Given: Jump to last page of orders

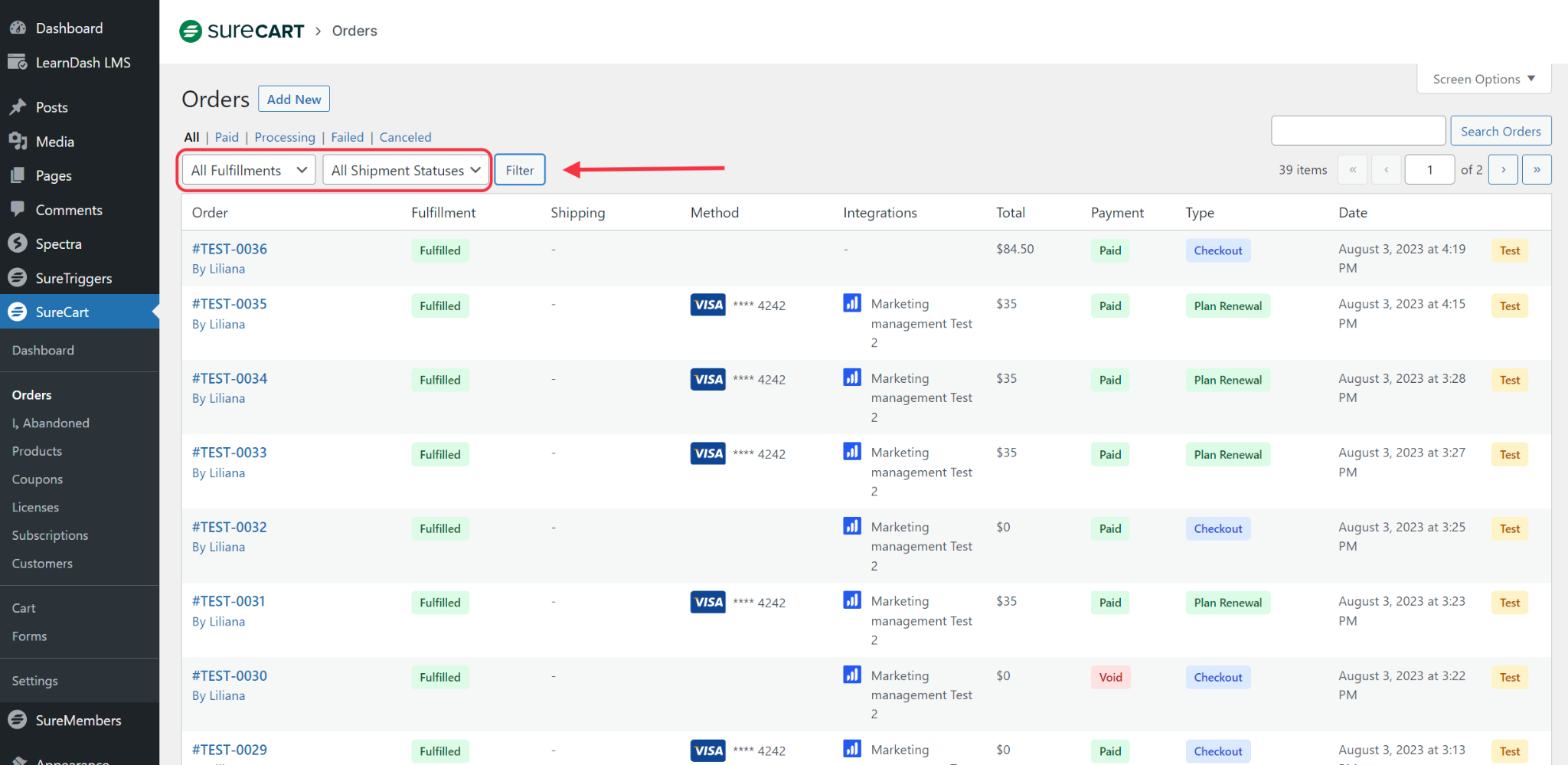Looking at the screenshot, I should [1537, 169].
